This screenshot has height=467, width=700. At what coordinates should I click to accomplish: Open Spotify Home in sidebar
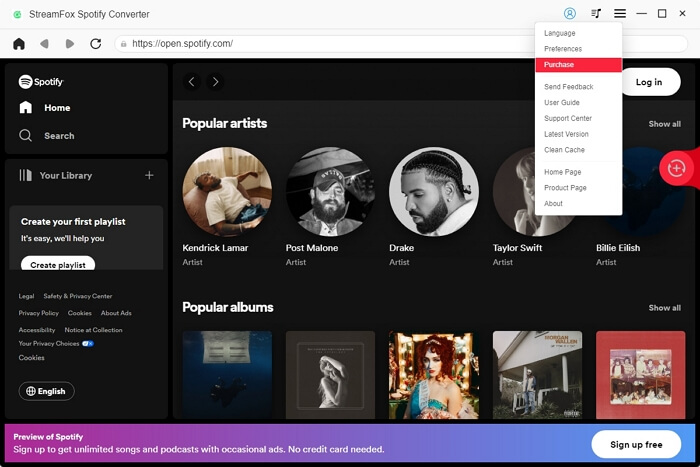(x=45, y=108)
